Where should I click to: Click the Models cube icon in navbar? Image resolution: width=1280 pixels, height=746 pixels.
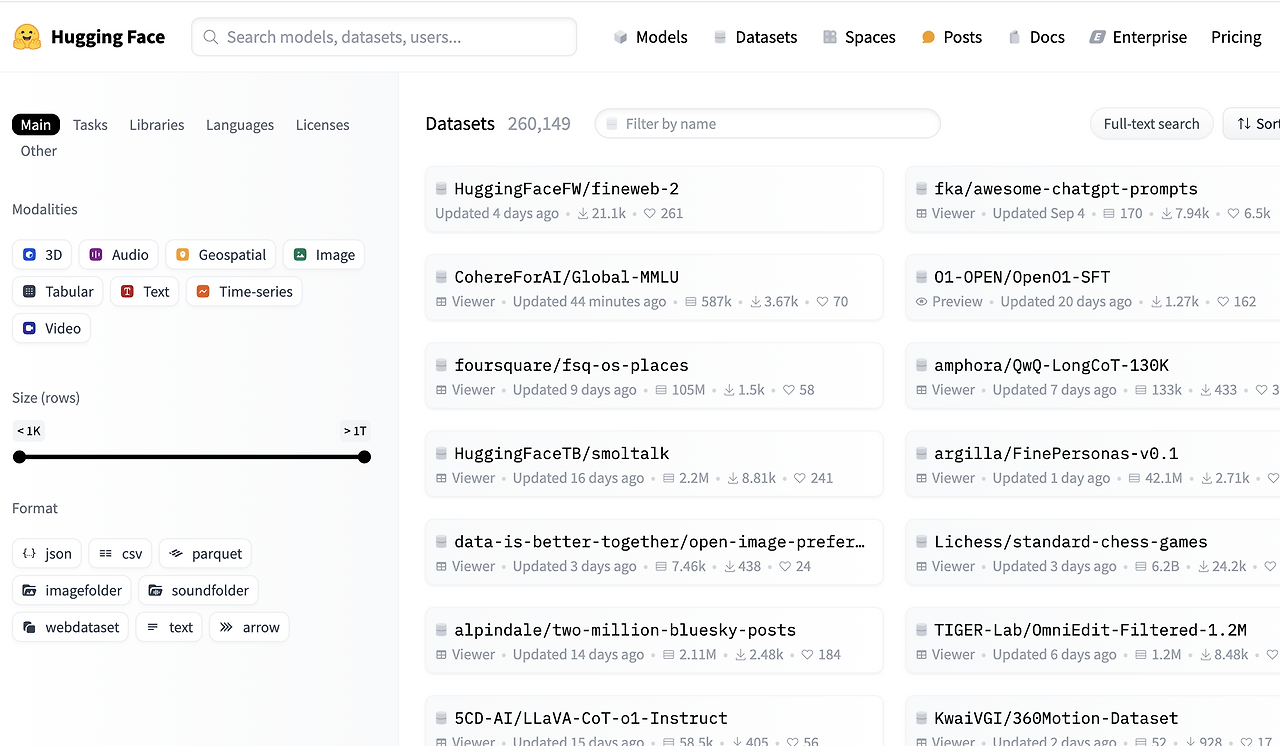621,37
